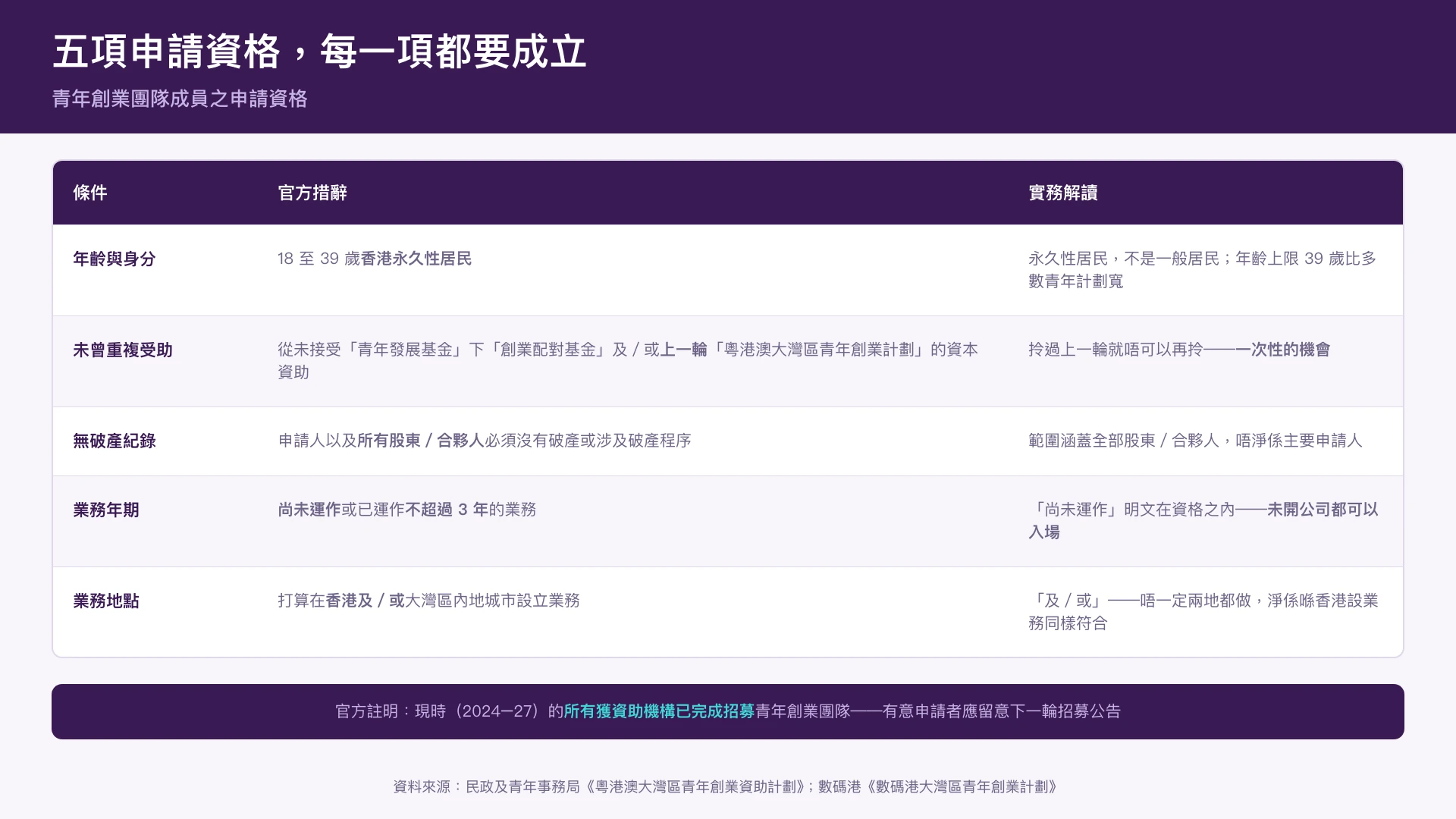Click the interpretation starting 「及 / 或」——唔一定兩地都做
Viewport: 1456px width, 819px height.
pyautogui.click(x=1203, y=612)
